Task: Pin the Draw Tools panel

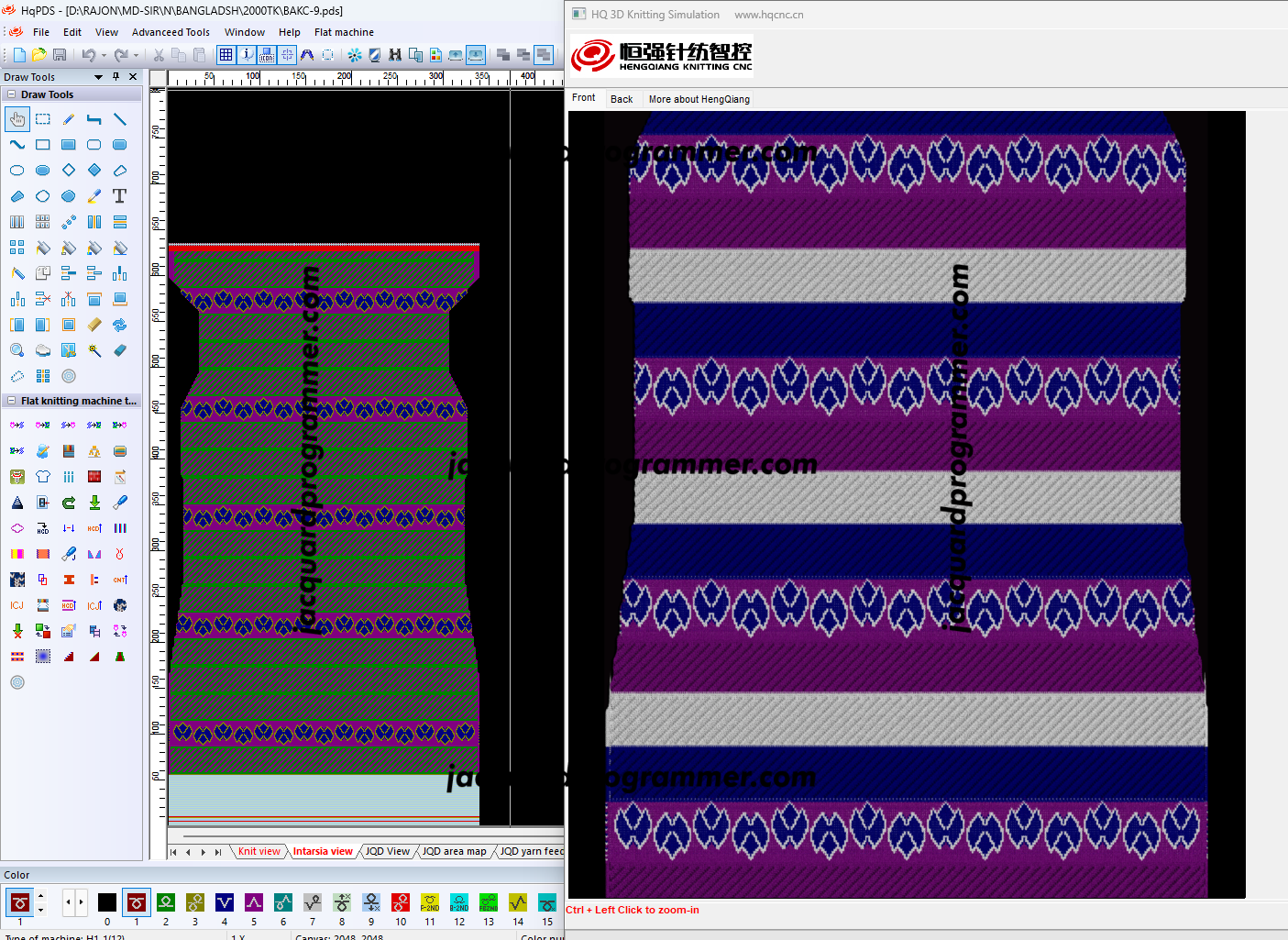Action: (116, 77)
